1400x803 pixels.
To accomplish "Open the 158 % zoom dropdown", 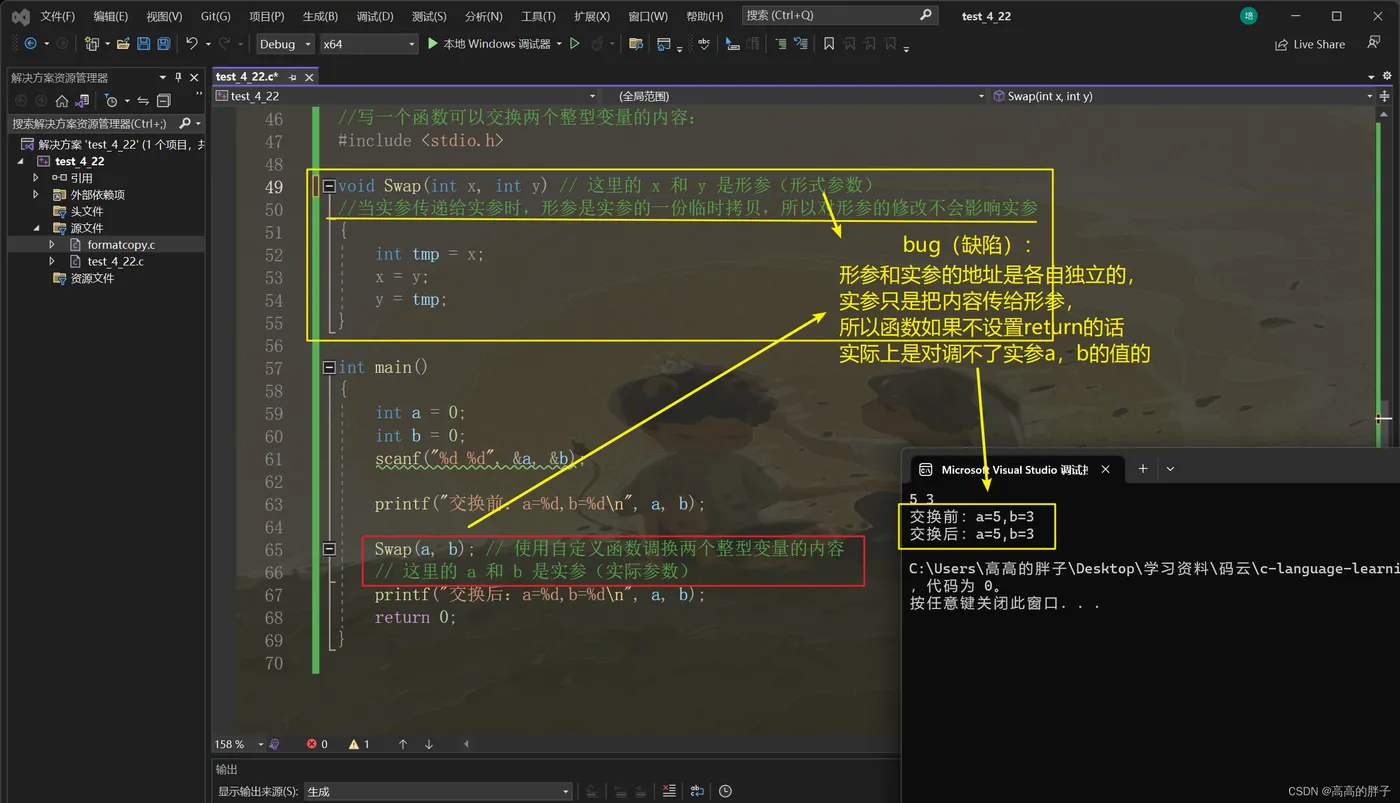I will click(238, 744).
